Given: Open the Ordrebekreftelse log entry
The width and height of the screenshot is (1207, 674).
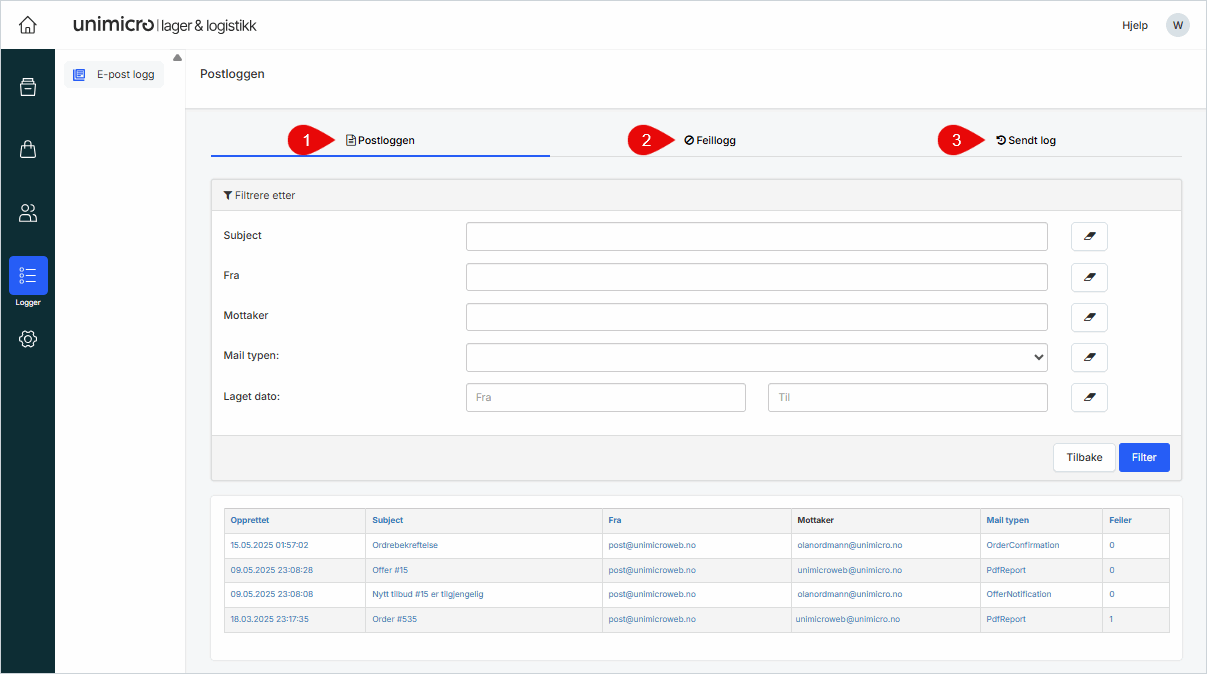Looking at the screenshot, I should [x=405, y=546].
